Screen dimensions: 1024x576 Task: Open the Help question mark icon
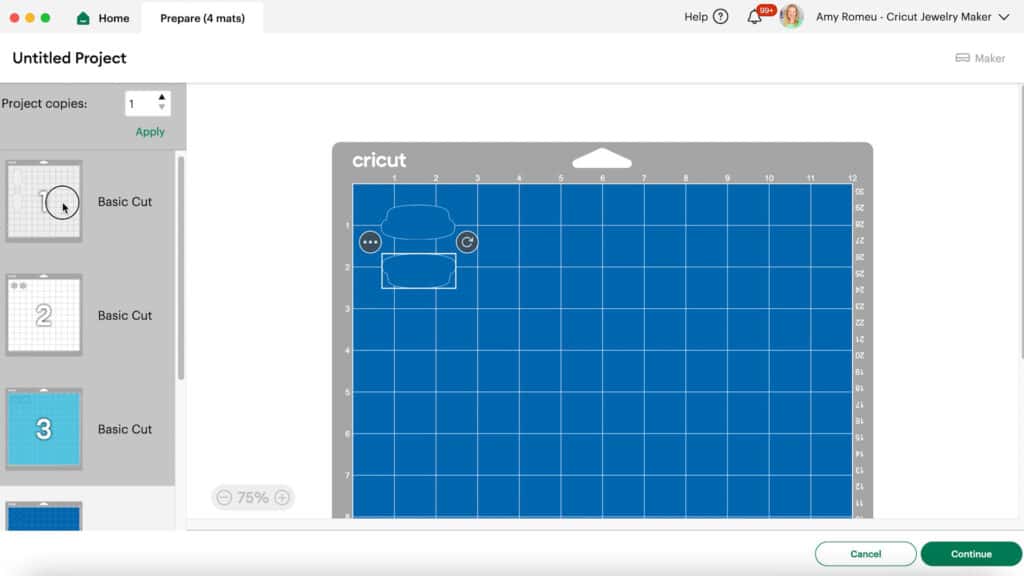(x=720, y=17)
